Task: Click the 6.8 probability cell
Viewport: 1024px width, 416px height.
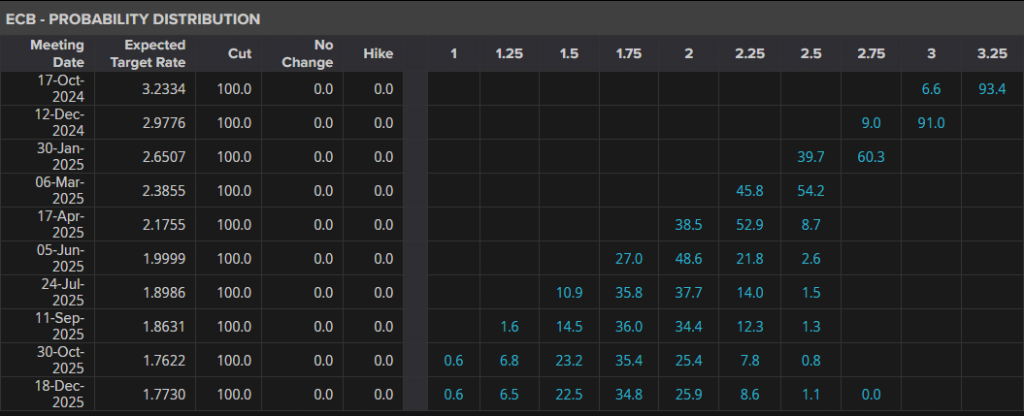Action: [509, 360]
